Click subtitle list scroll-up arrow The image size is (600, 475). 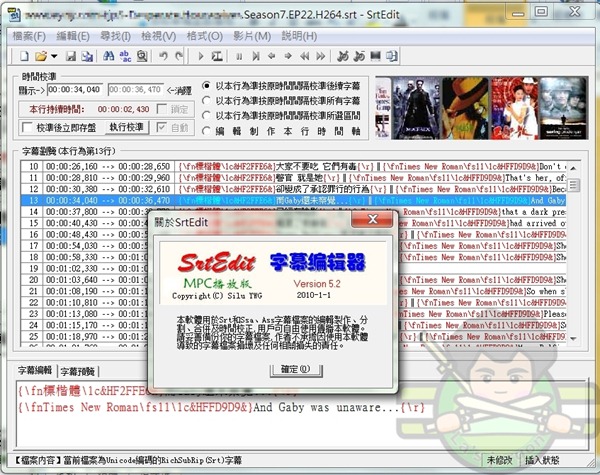pos(573,168)
